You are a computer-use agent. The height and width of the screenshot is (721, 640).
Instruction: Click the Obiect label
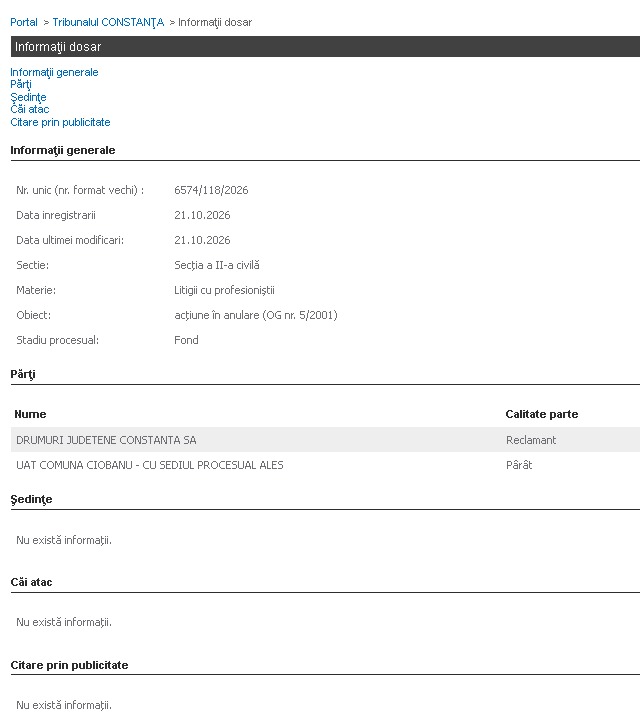34,315
